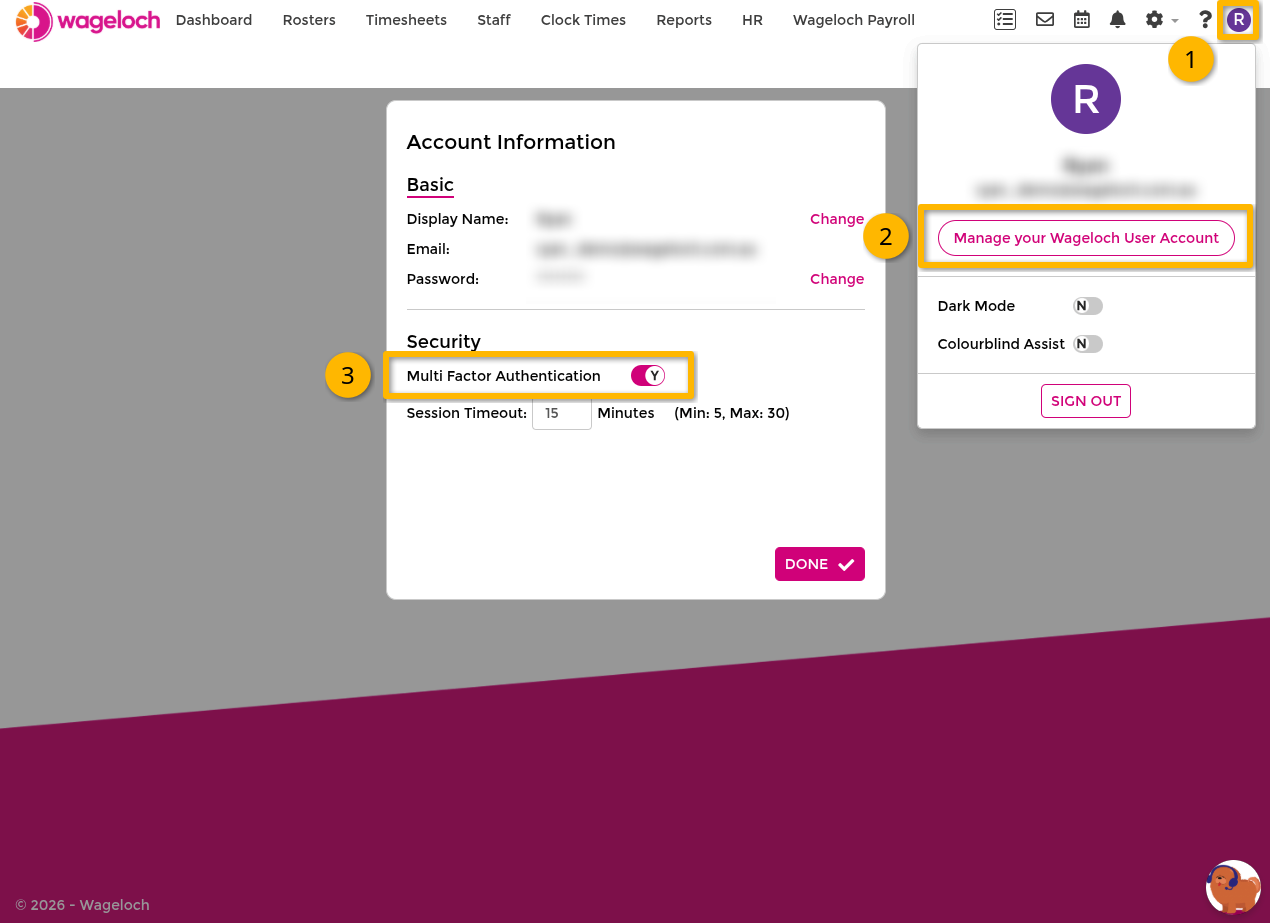This screenshot has width=1270, height=923.
Task: Click the © 2026 - Wageloch footer text
Action: 82,905
